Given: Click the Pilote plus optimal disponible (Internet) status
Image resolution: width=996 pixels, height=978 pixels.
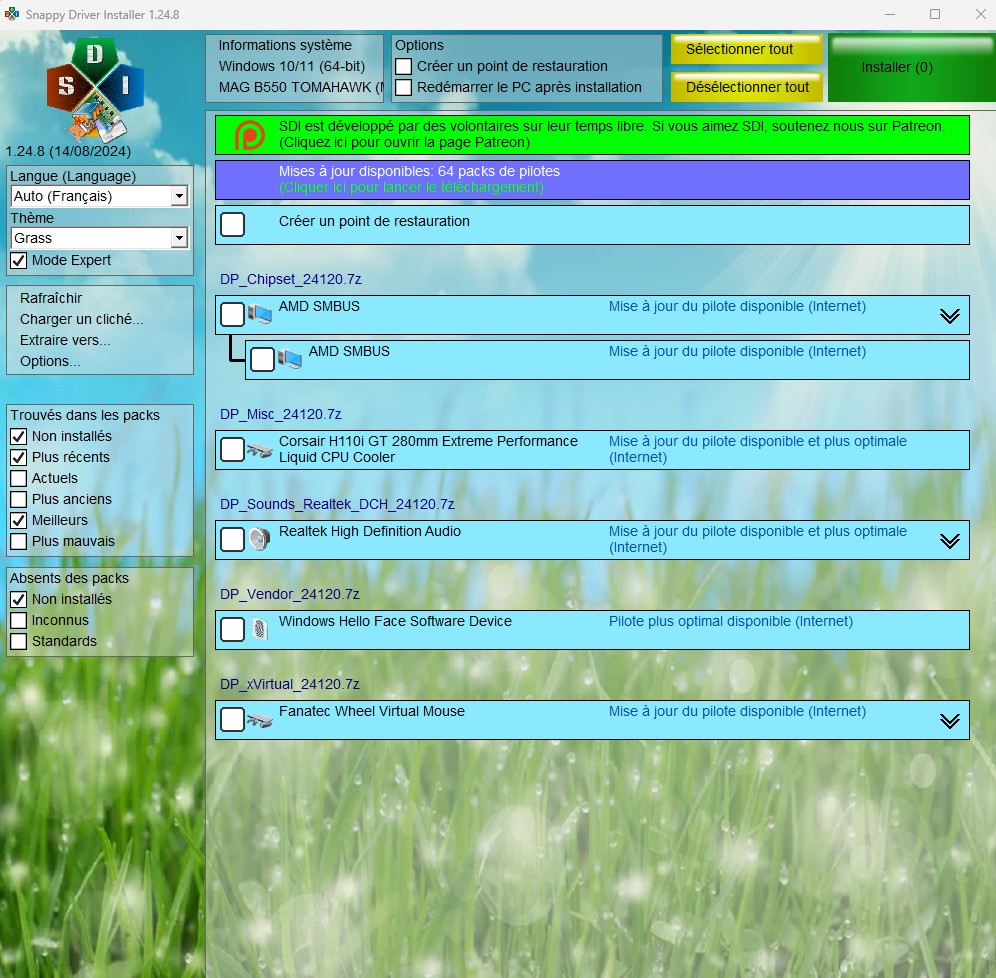Looking at the screenshot, I should click(x=730, y=622).
